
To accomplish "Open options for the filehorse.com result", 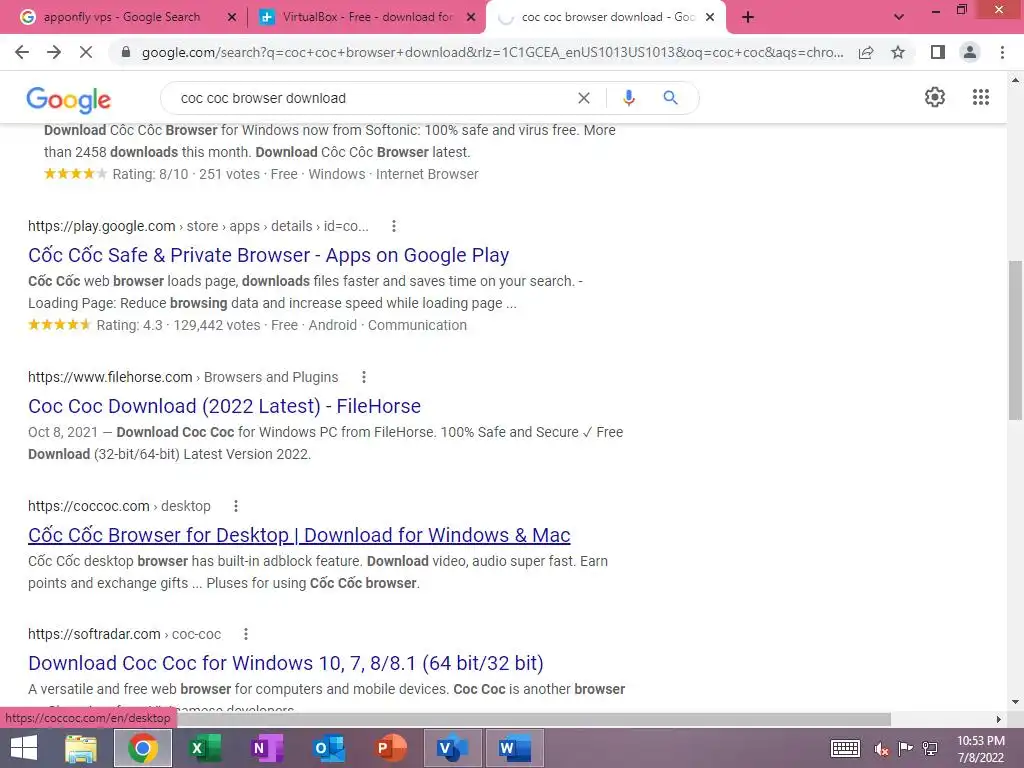I will pos(364,377).
